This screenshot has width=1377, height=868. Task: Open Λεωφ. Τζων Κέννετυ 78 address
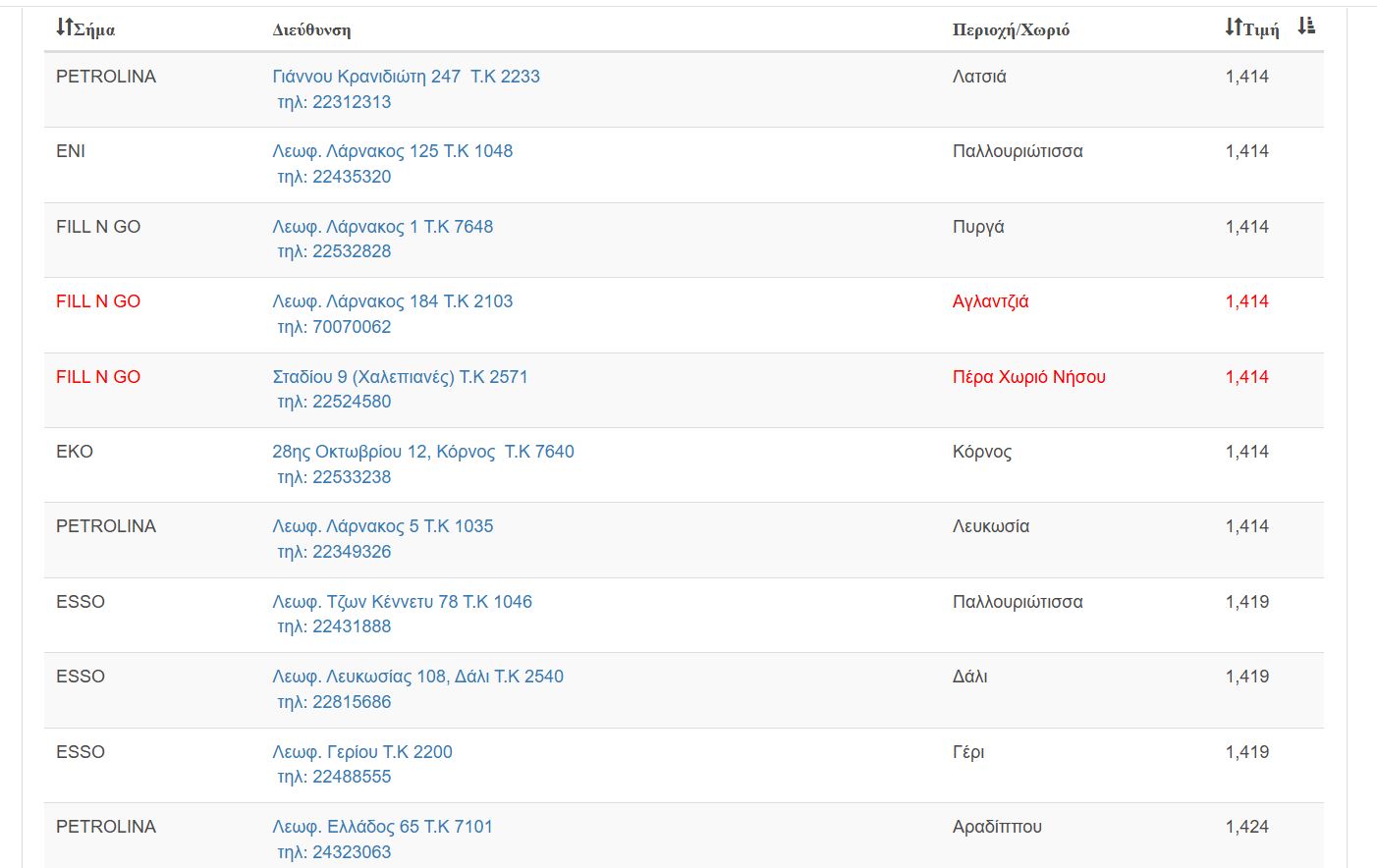pos(402,602)
